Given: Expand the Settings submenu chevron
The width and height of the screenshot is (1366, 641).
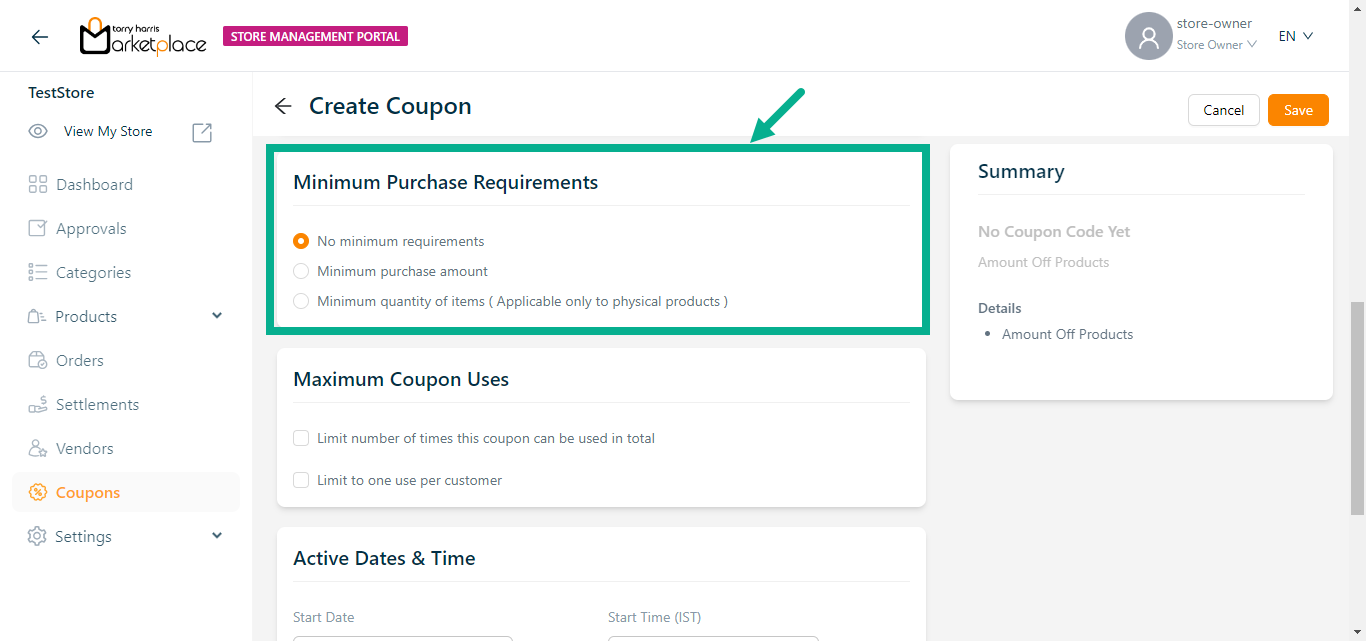Looking at the screenshot, I should (217, 536).
